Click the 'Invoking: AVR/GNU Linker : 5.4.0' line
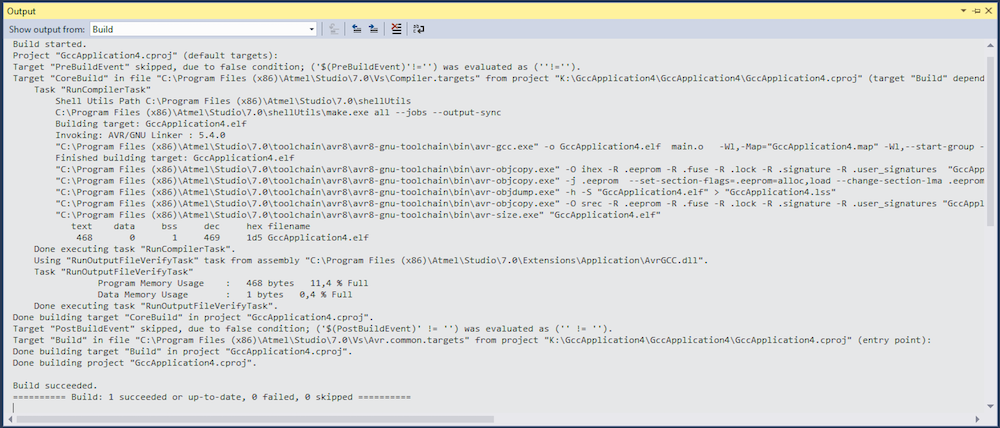This screenshot has width=1000, height=428. point(140,135)
